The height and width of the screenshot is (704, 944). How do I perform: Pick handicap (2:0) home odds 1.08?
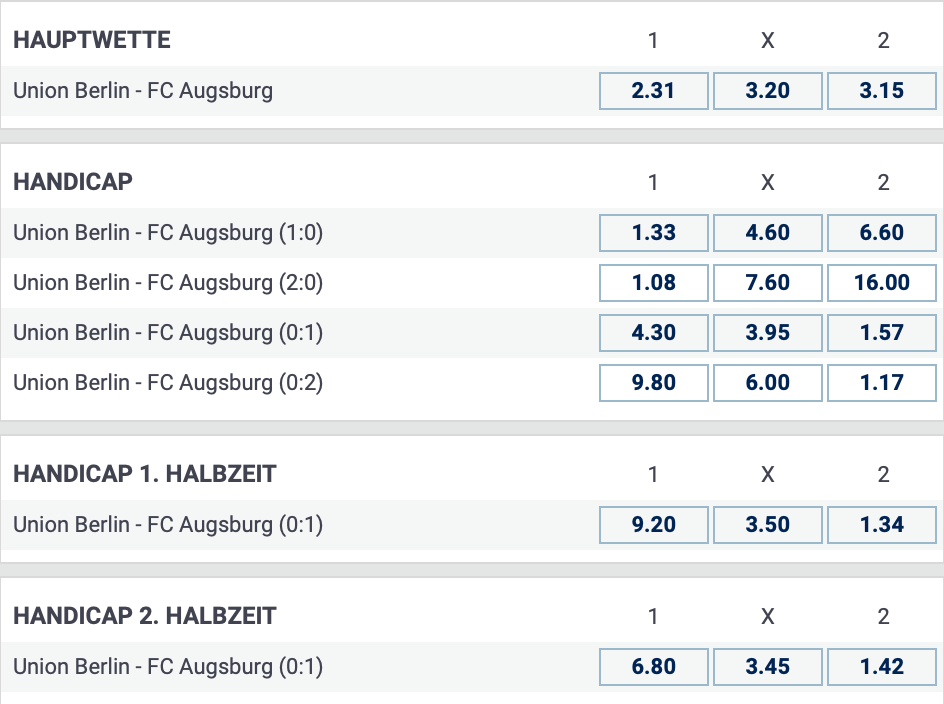pyautogui.click(x=654, y=283)
